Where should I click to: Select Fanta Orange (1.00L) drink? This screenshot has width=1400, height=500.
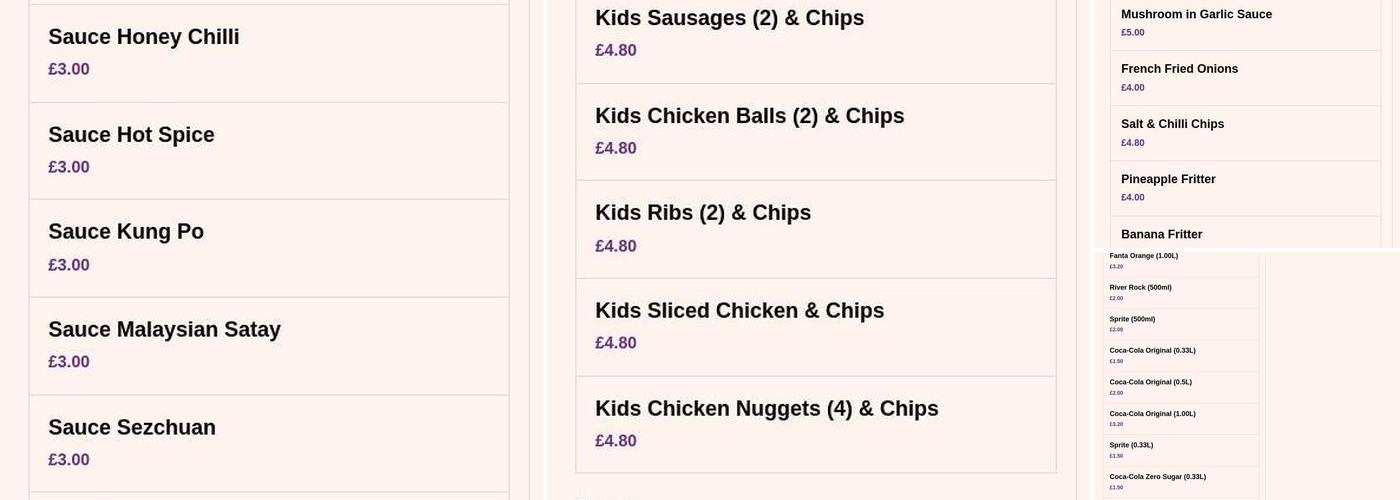[1180, 261]
